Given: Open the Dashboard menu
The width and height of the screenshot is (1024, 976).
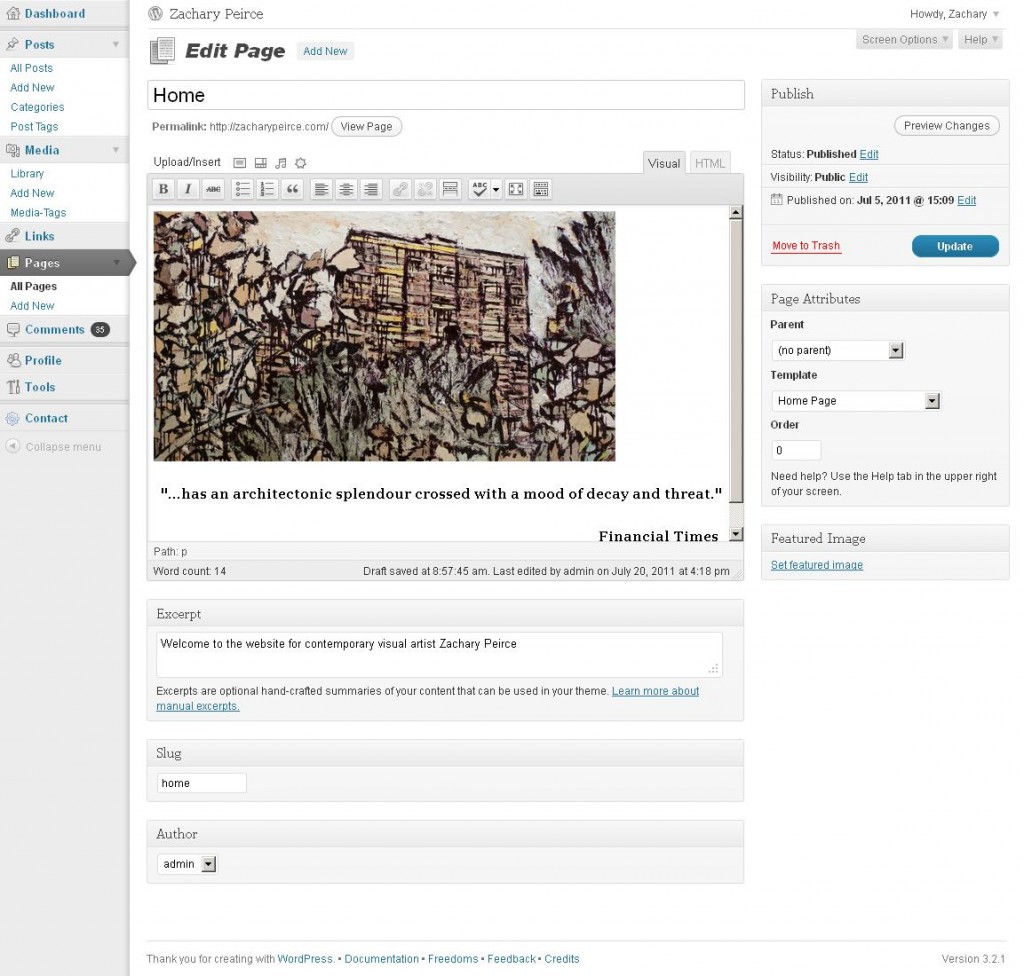Looking at the screenshot, I should pos(55,14).
